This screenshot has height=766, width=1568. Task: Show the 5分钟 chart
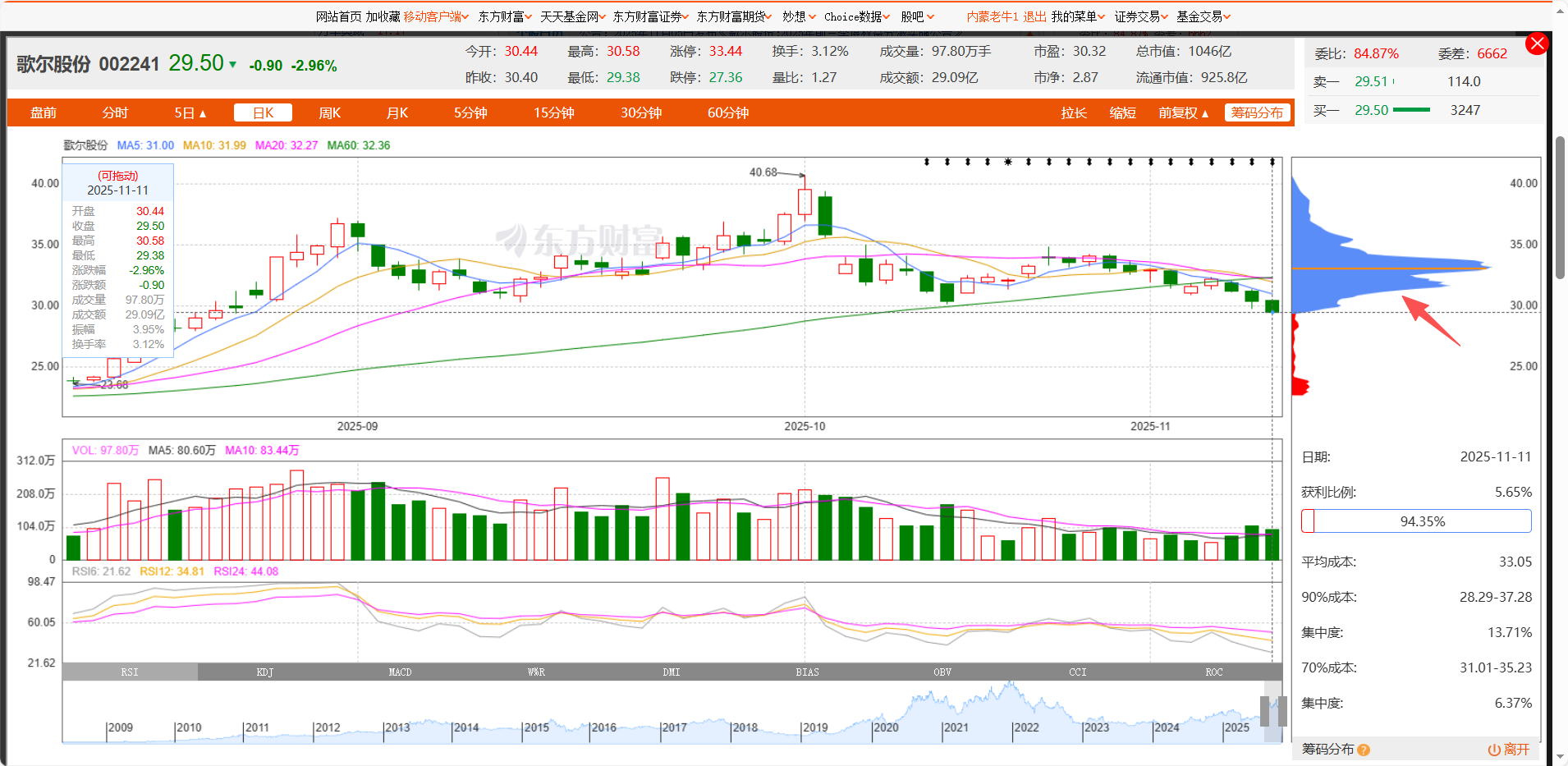click(471, 113)
